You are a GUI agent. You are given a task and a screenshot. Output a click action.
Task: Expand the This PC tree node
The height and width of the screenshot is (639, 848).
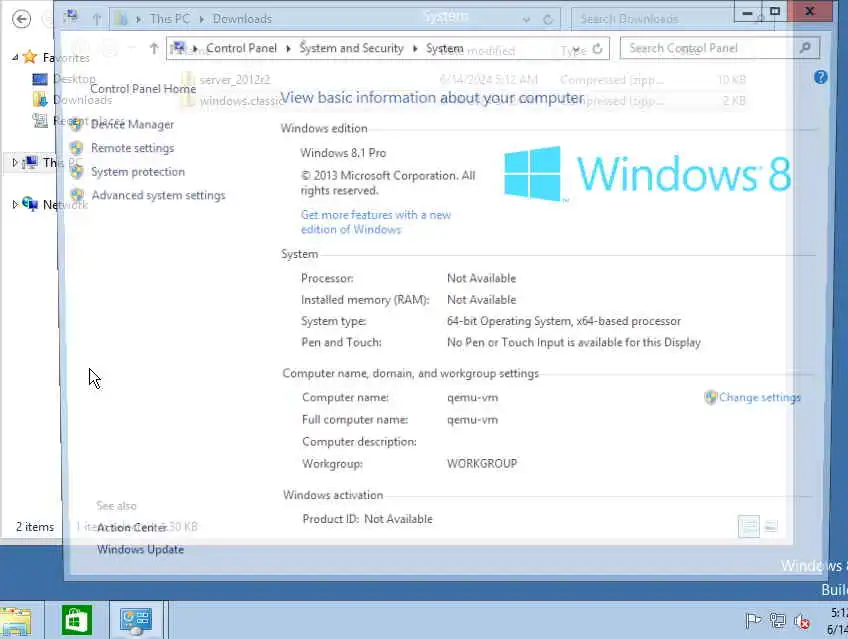coord(15,162)
